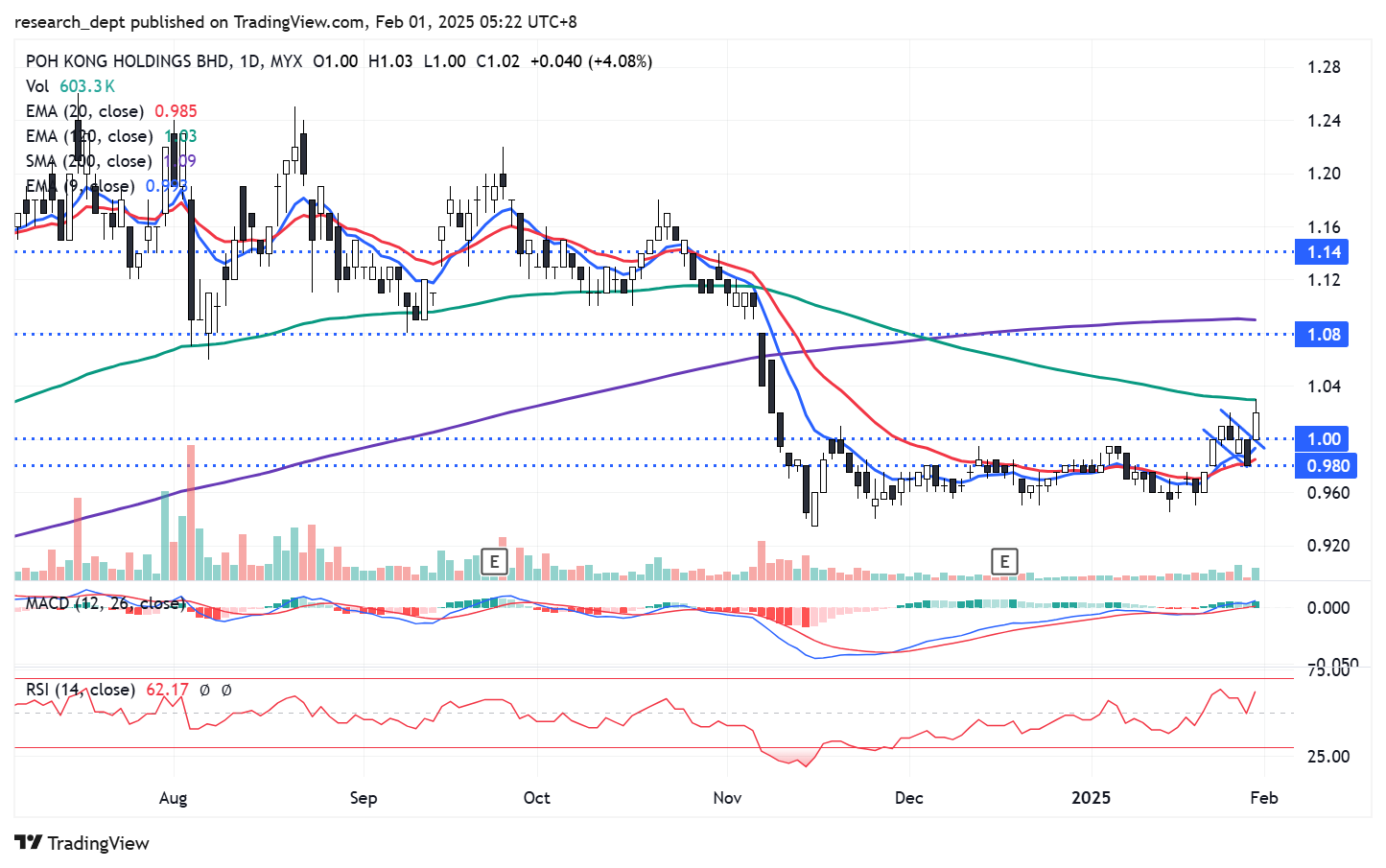The width and height of the screenshot is (1386, 868).
Task: Click the 2025 label on date axis
Action: [x=1091, y=798]
